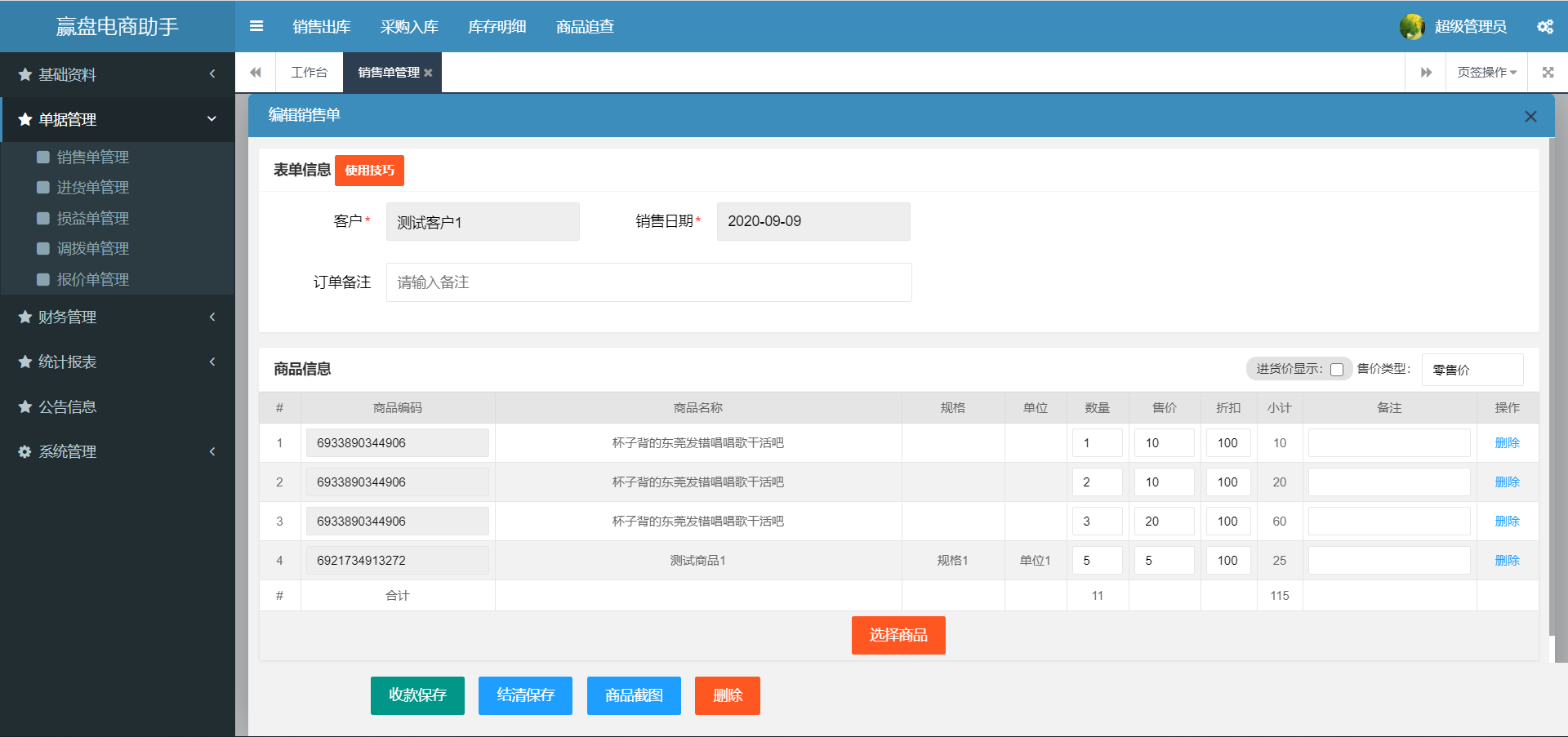Collapse the 单据管理 menu chevron
Screen dimensions: 1568x737
pos(212,119)
